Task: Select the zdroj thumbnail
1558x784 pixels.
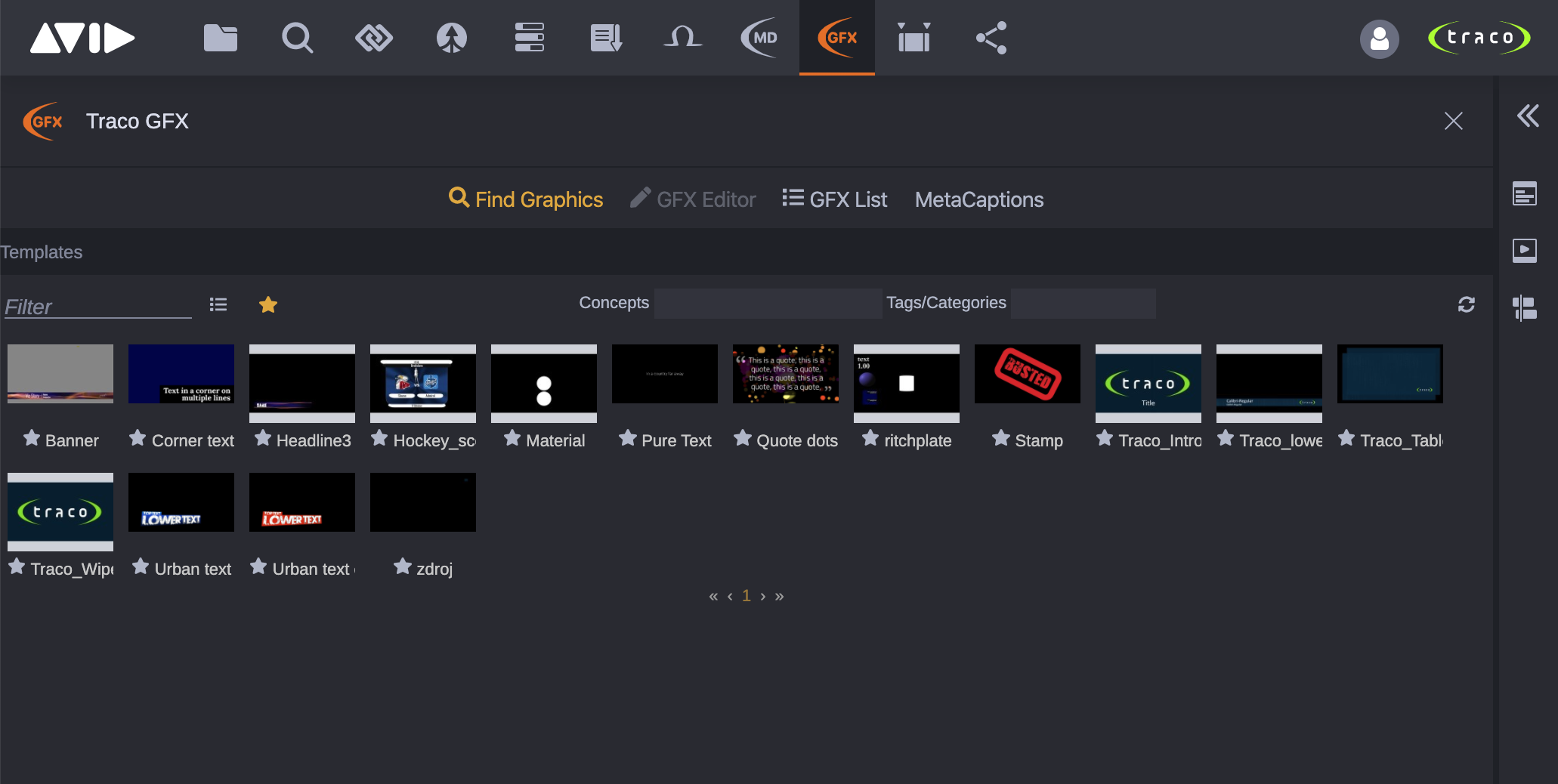Action: [423, 502]
